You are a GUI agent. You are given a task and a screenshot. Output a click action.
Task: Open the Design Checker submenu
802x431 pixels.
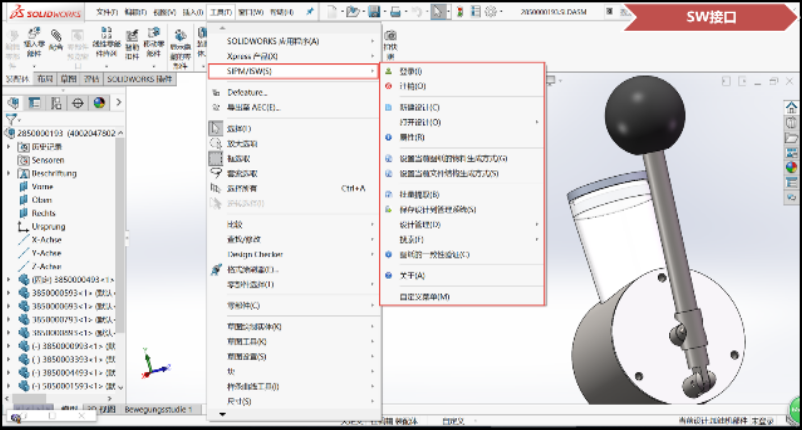click(294, 254)
